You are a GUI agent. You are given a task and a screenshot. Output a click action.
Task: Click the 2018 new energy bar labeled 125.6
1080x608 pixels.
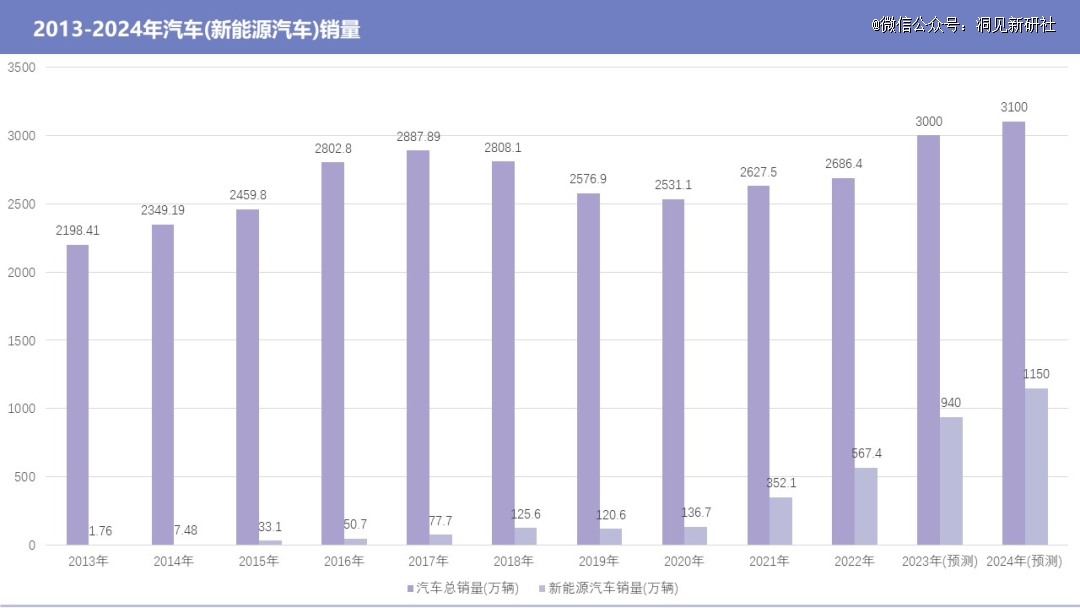(x=526, y=536)
